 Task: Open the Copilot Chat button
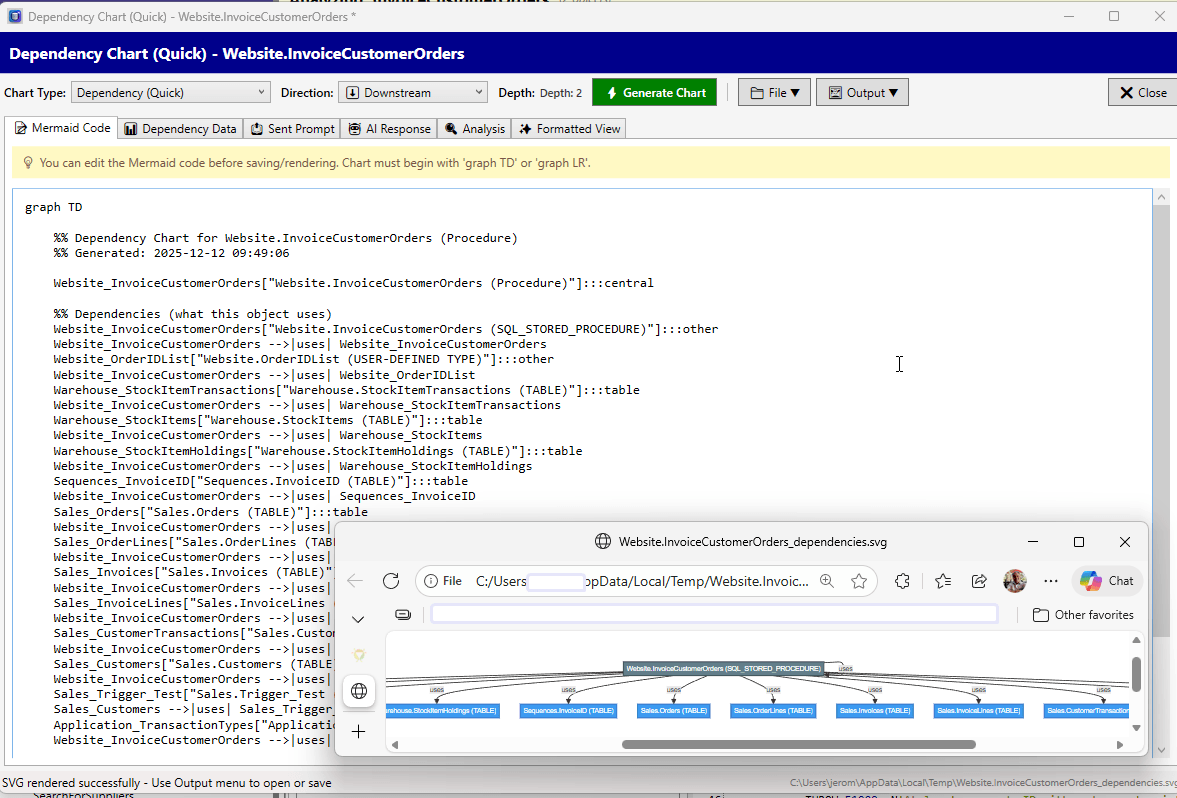pos(1107,581)
